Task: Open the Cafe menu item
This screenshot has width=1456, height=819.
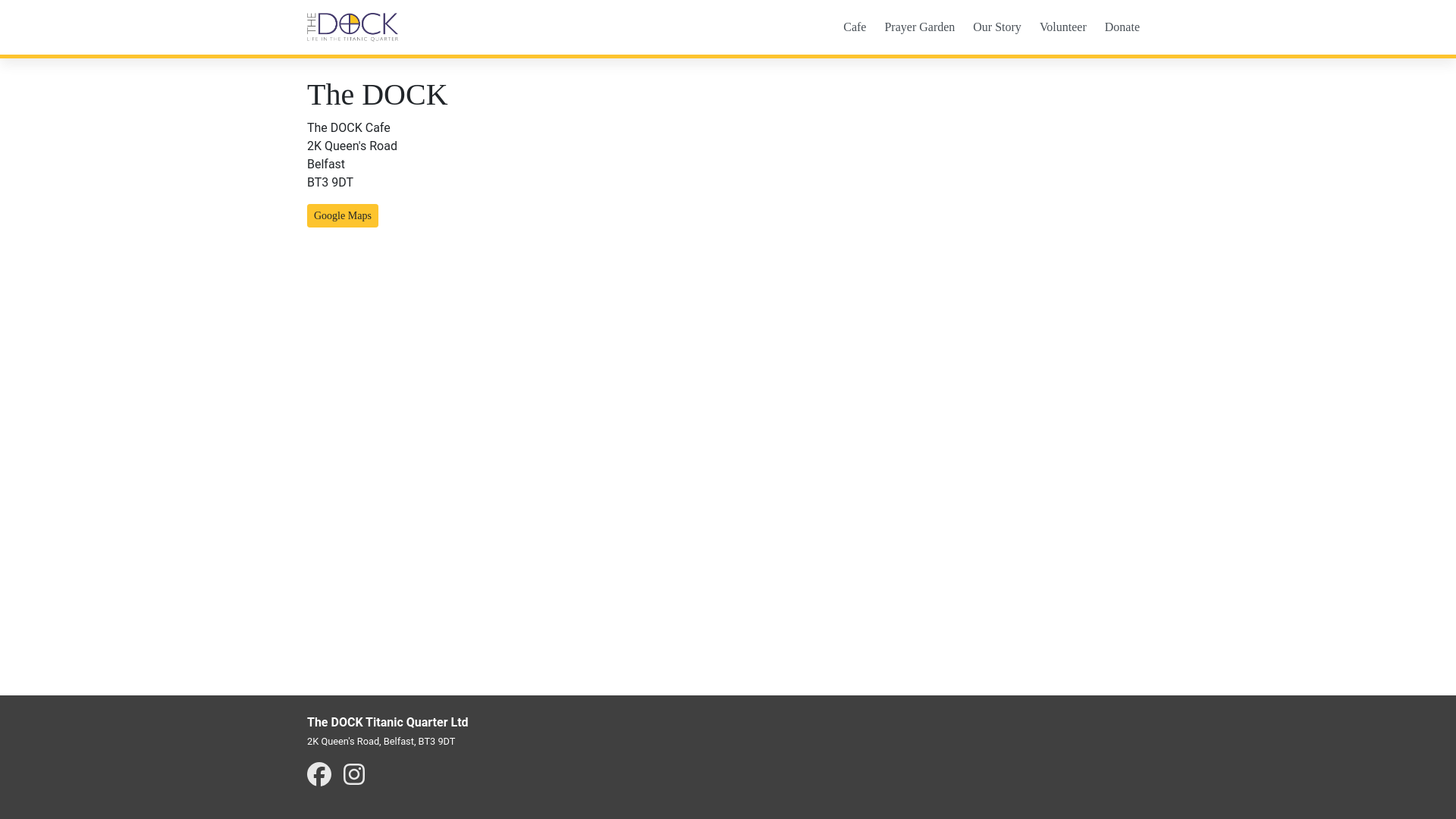Action: pos(855,27)
